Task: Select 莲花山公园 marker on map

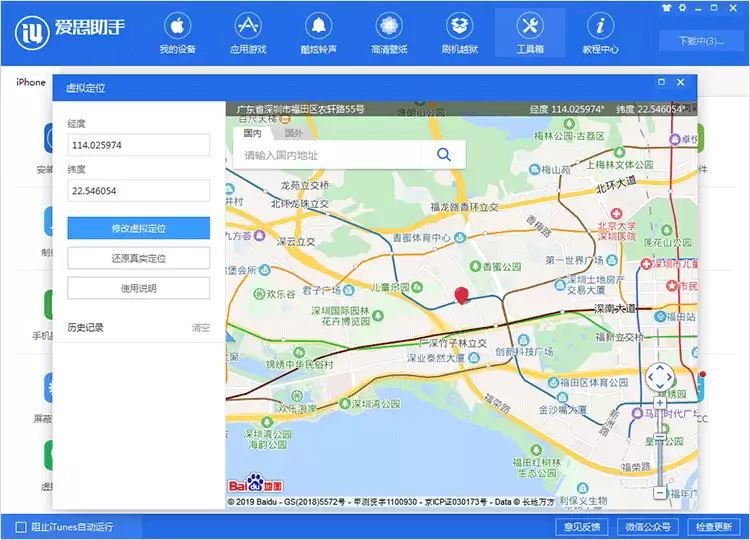Action: pyautogui.click(x=667, y=230)
